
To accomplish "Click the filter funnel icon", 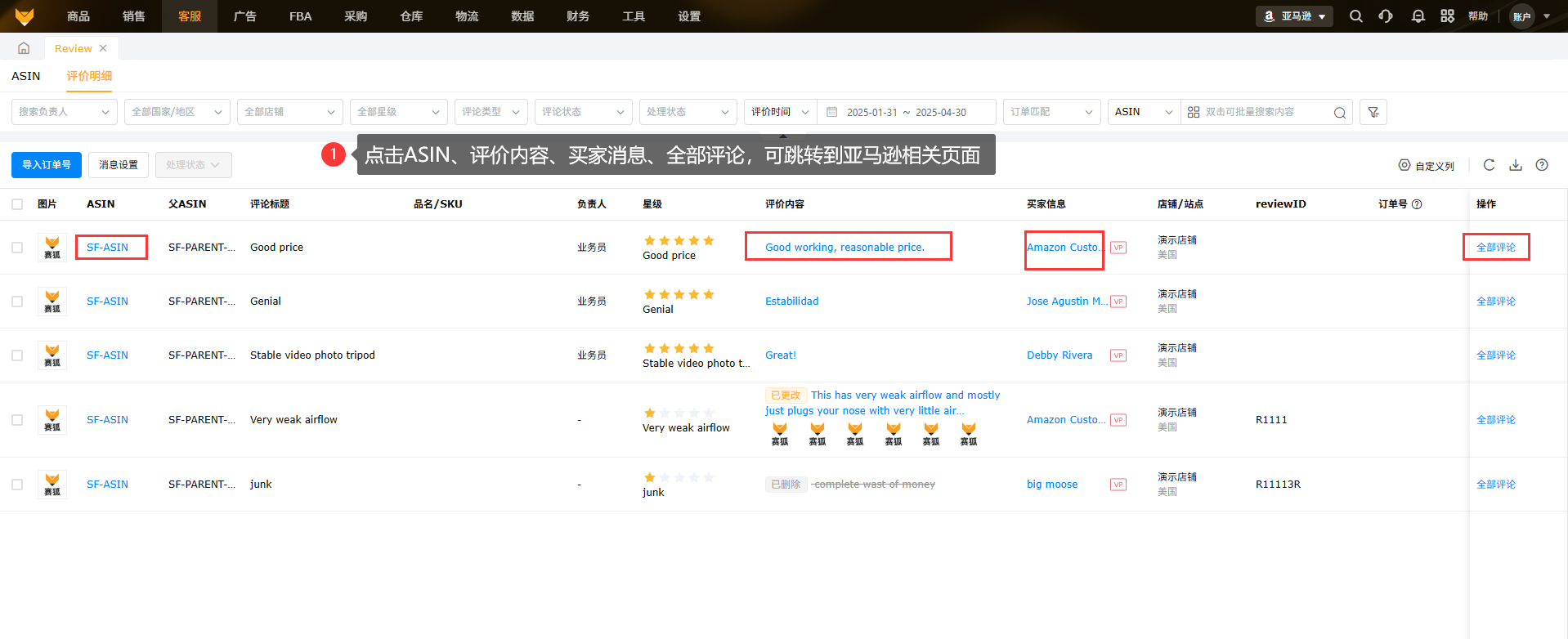I will tap(1373, 112).
